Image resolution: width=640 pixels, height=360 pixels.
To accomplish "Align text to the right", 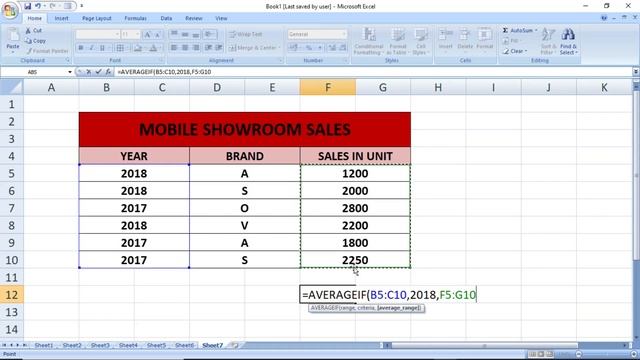I will (196, 48).
